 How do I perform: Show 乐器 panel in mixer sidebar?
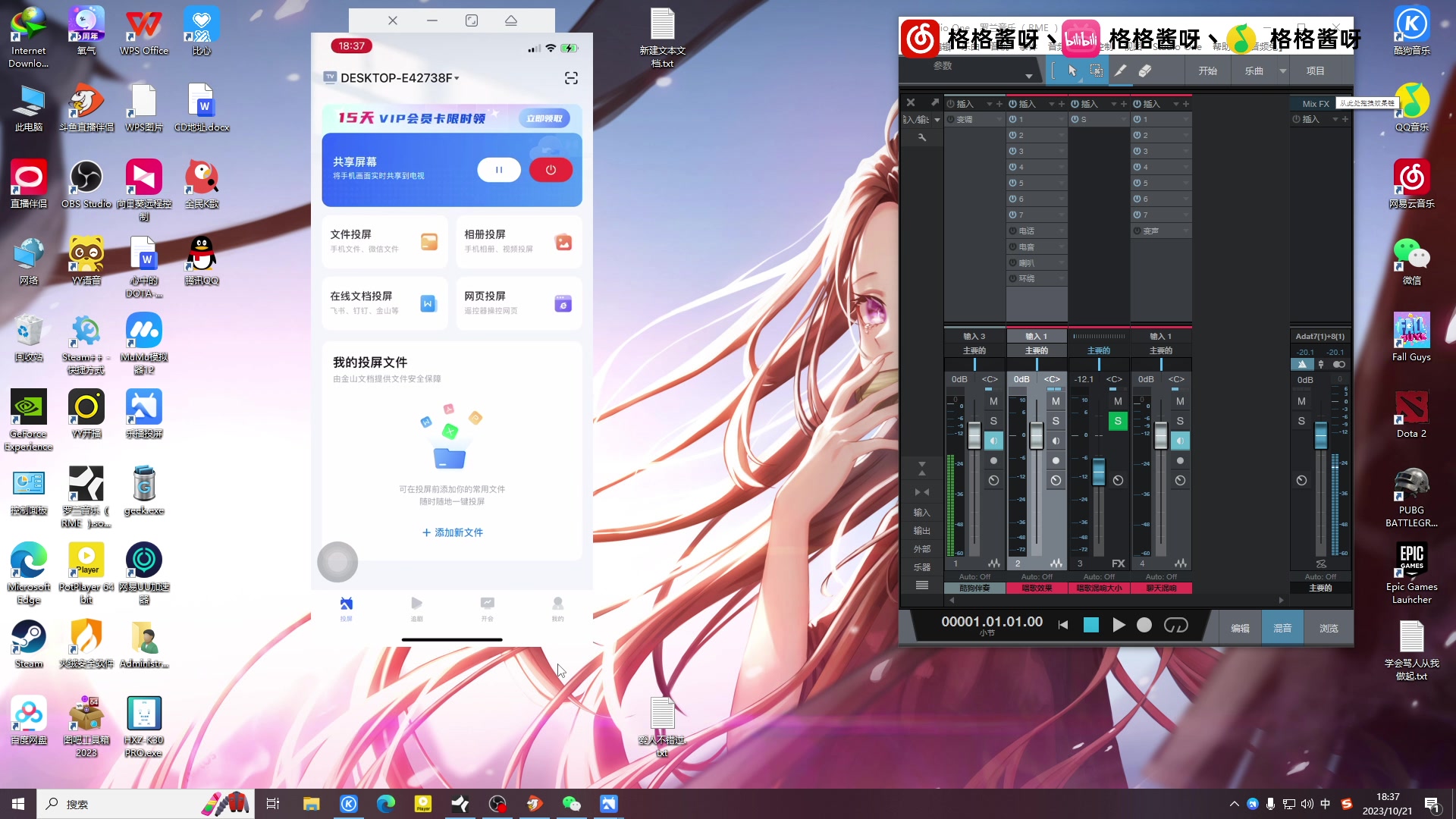pyautogui.click(x=921, y=566)
